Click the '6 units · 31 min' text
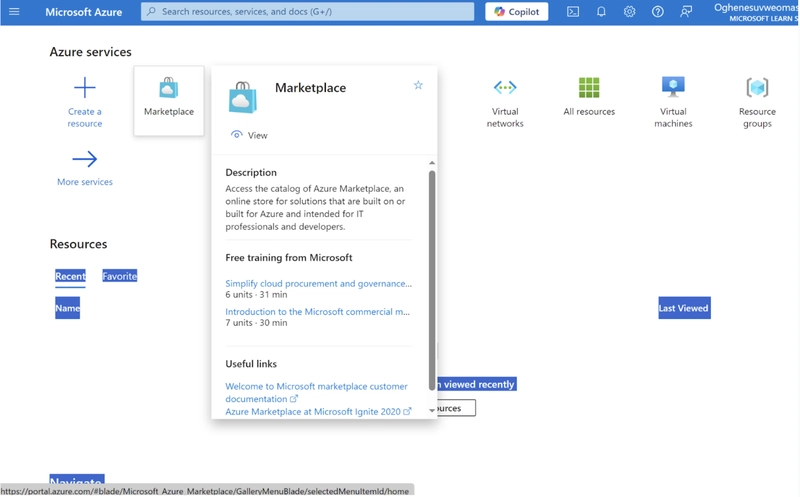800x497 pixels. (x=256, y=294)
